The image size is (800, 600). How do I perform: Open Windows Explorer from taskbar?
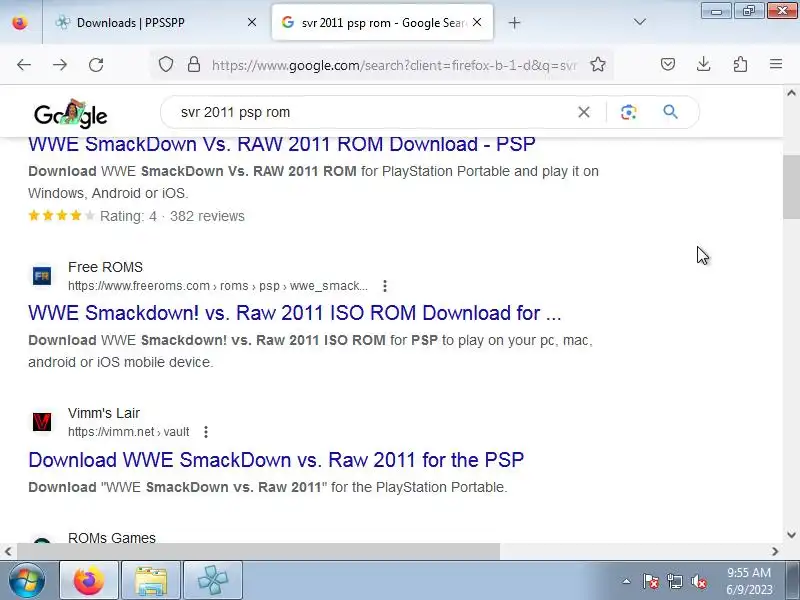click(151, 580)
